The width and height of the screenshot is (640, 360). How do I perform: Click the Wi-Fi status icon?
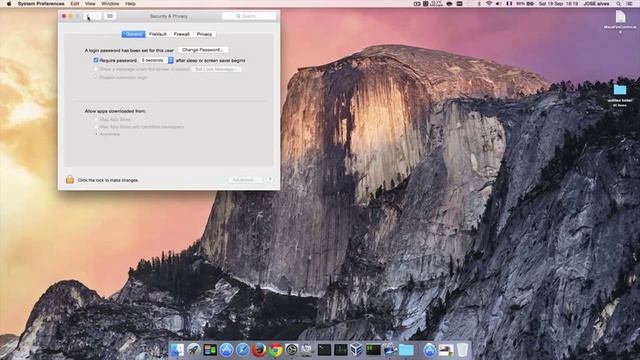(x=489, y=4)
